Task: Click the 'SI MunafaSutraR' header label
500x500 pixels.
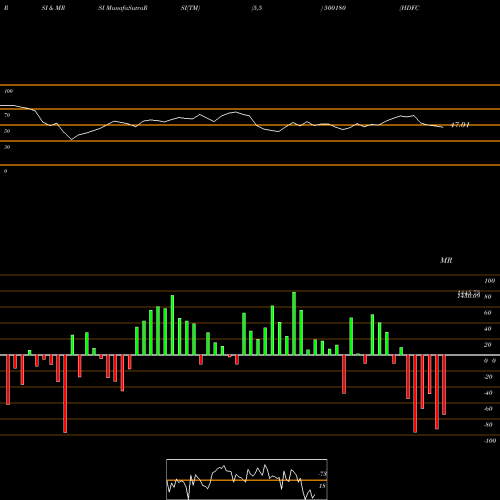Action: tap(123, 8)
